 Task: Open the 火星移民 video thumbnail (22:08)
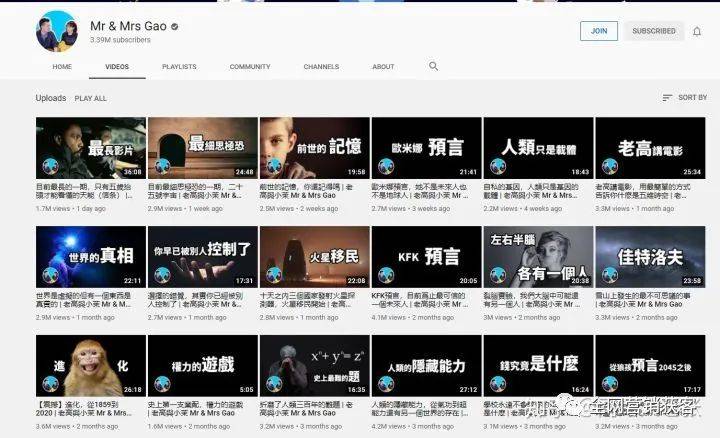click(x=315, y=257)
